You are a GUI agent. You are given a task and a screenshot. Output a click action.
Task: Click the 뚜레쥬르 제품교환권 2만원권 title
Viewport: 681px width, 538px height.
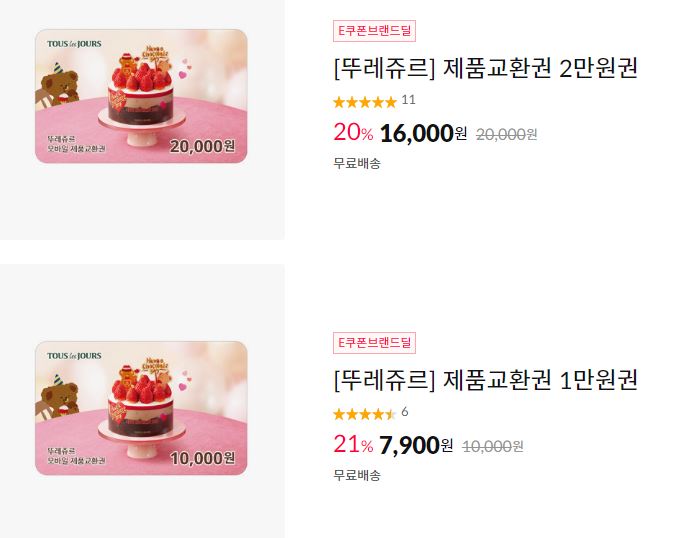click(x=486, y=68)
